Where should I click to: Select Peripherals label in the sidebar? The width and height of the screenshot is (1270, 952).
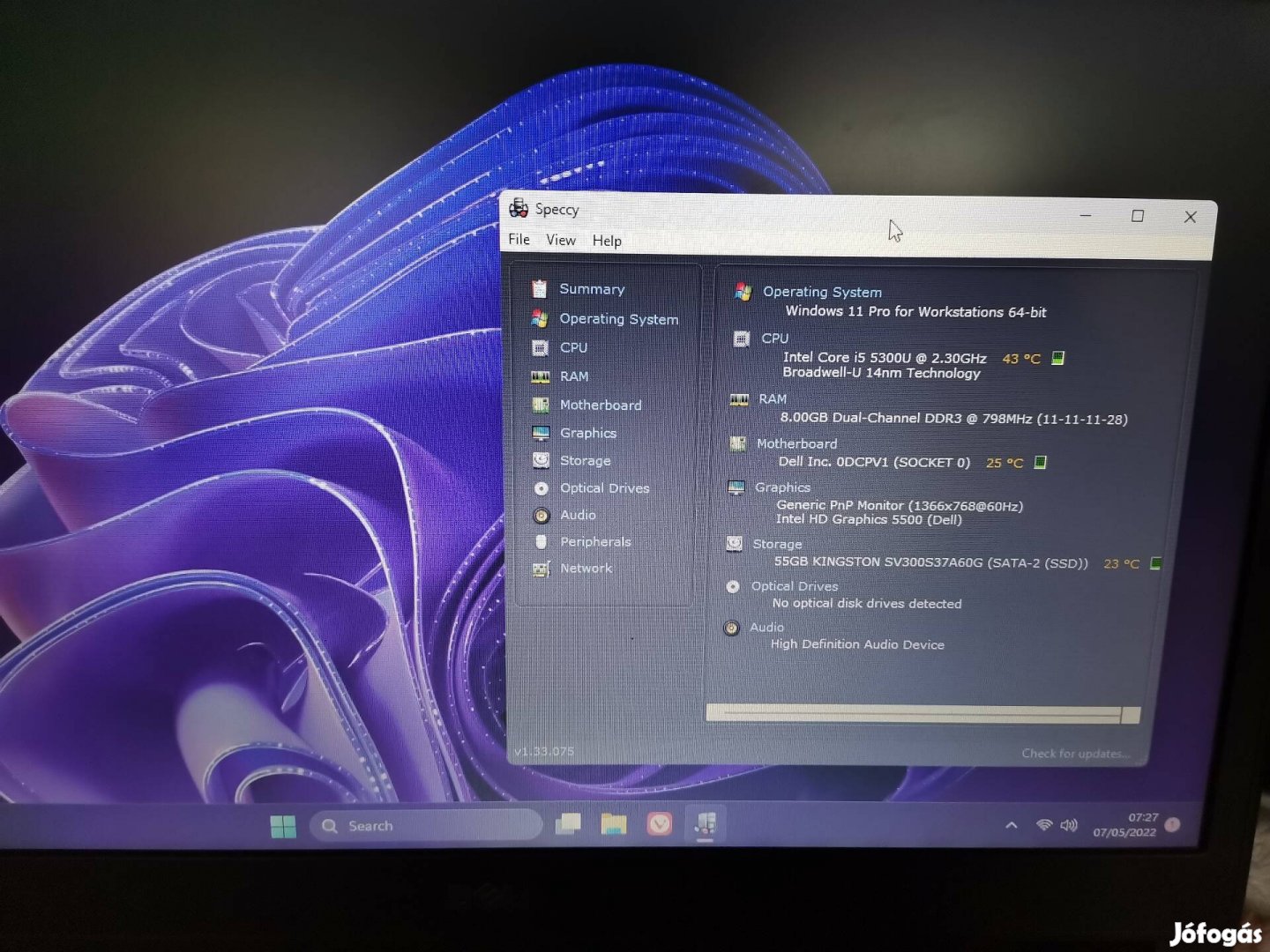click(x=595, y=541)
